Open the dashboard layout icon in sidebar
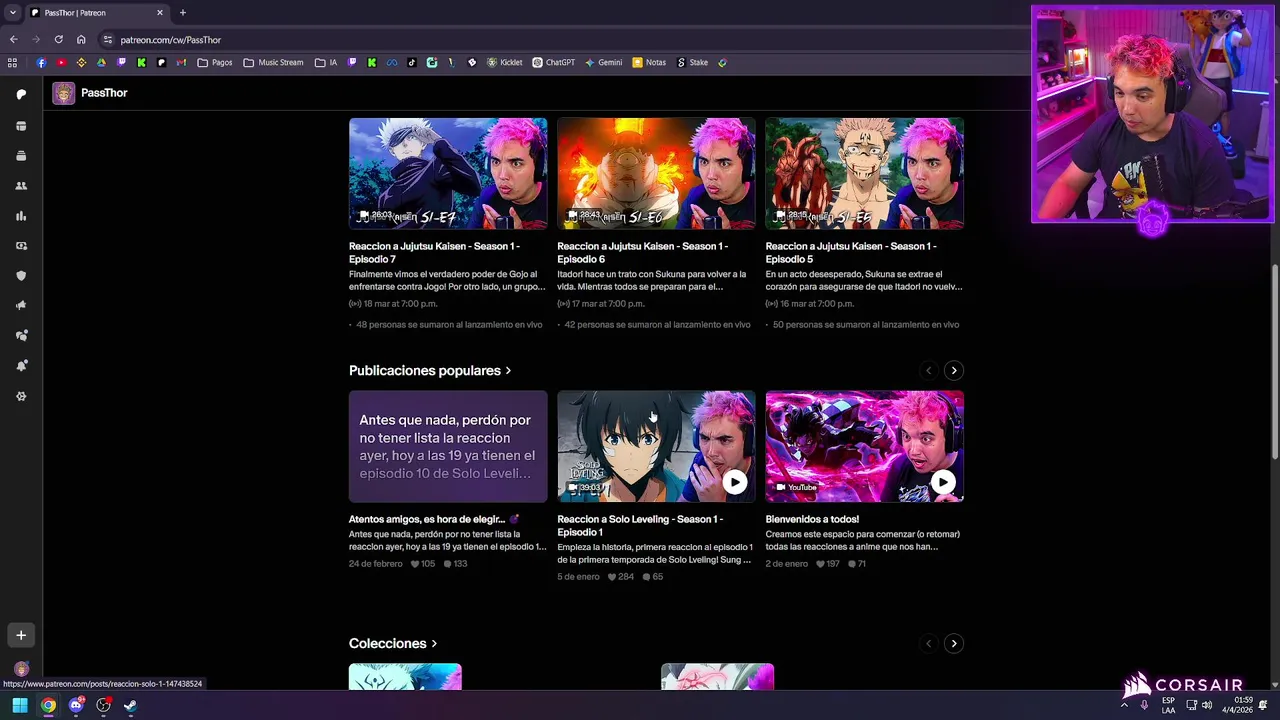Viewport: 1280px width, 720px height. click(x=21, y=126)
